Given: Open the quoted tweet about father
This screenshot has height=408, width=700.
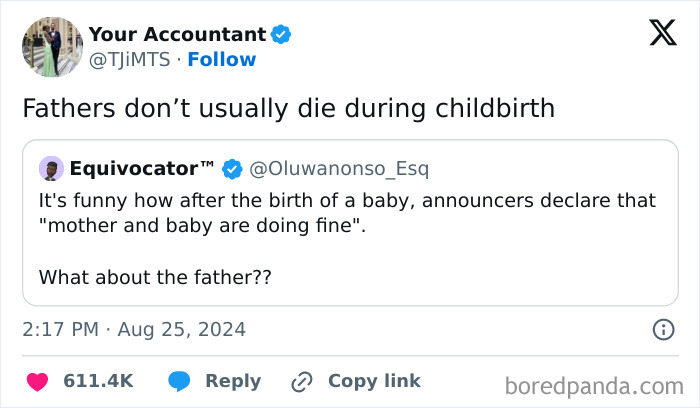Looking at the screenshot, I should click(x=349, y=238).
